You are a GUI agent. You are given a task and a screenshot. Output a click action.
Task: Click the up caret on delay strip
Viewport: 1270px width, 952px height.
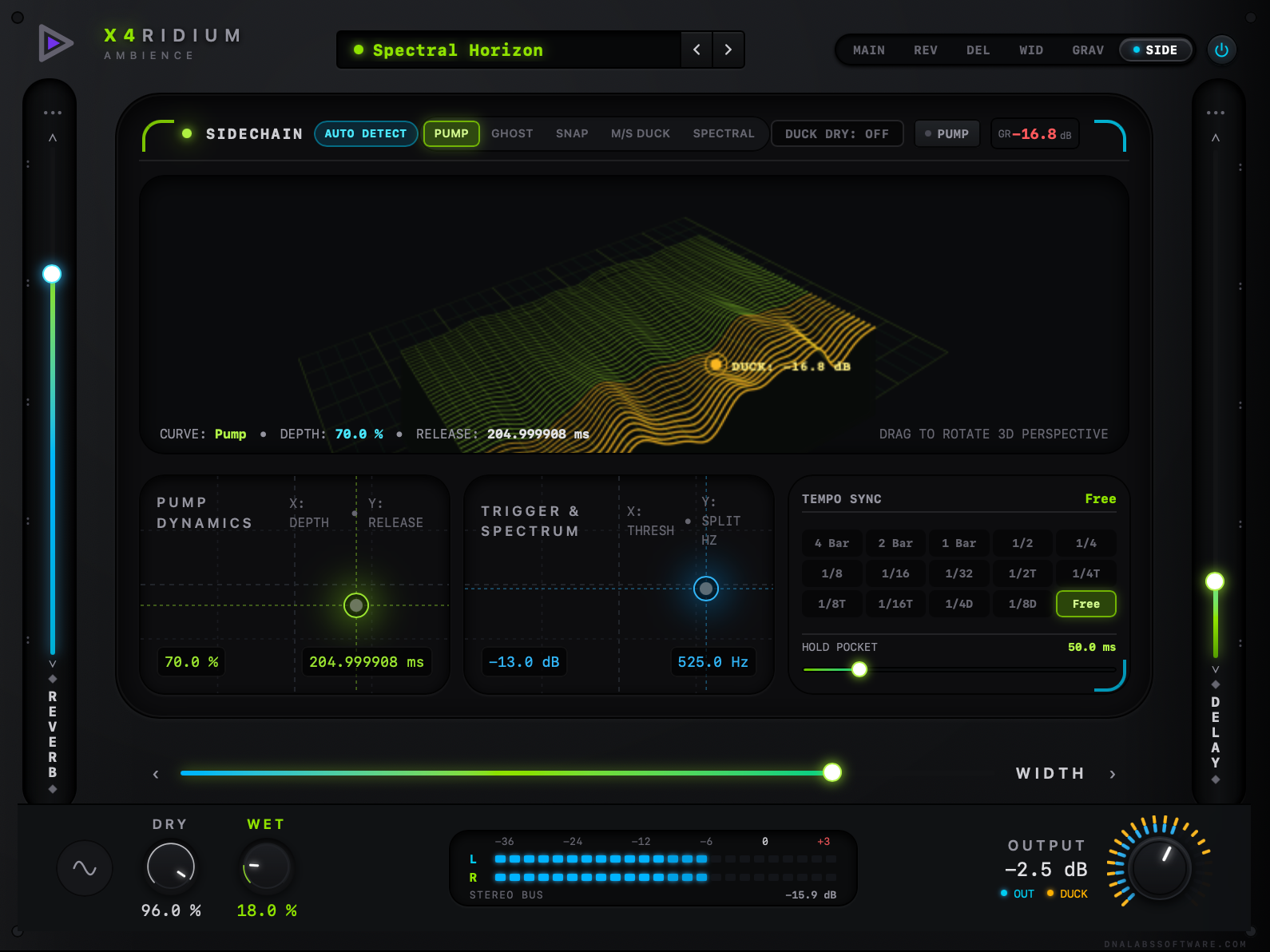(x=1216, y=138)
